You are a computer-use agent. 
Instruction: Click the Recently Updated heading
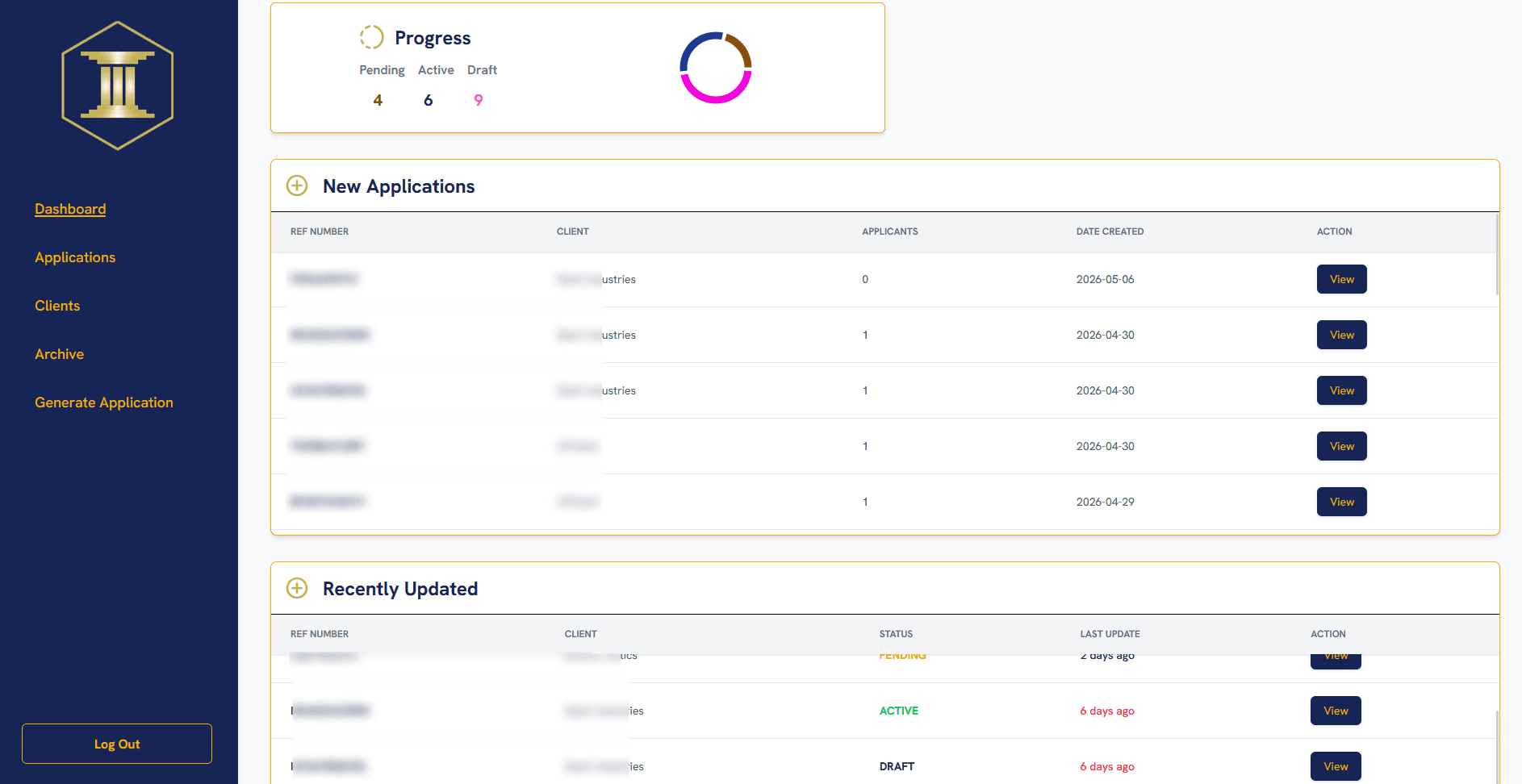coord(400,589)
